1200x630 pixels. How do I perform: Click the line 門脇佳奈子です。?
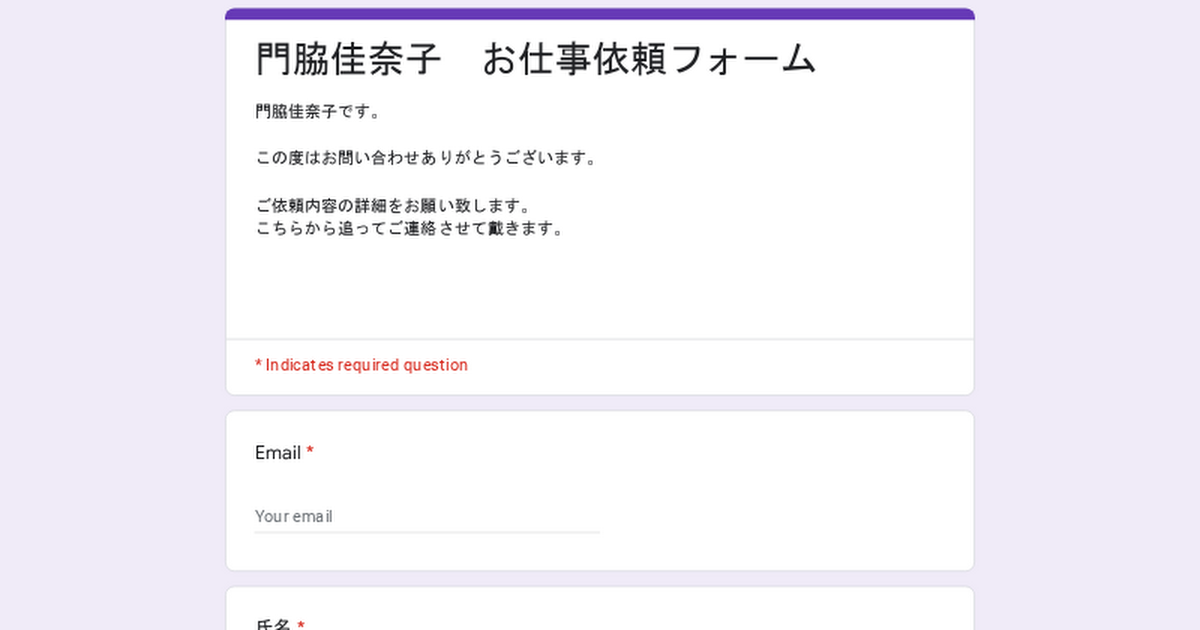coord(318,112)
